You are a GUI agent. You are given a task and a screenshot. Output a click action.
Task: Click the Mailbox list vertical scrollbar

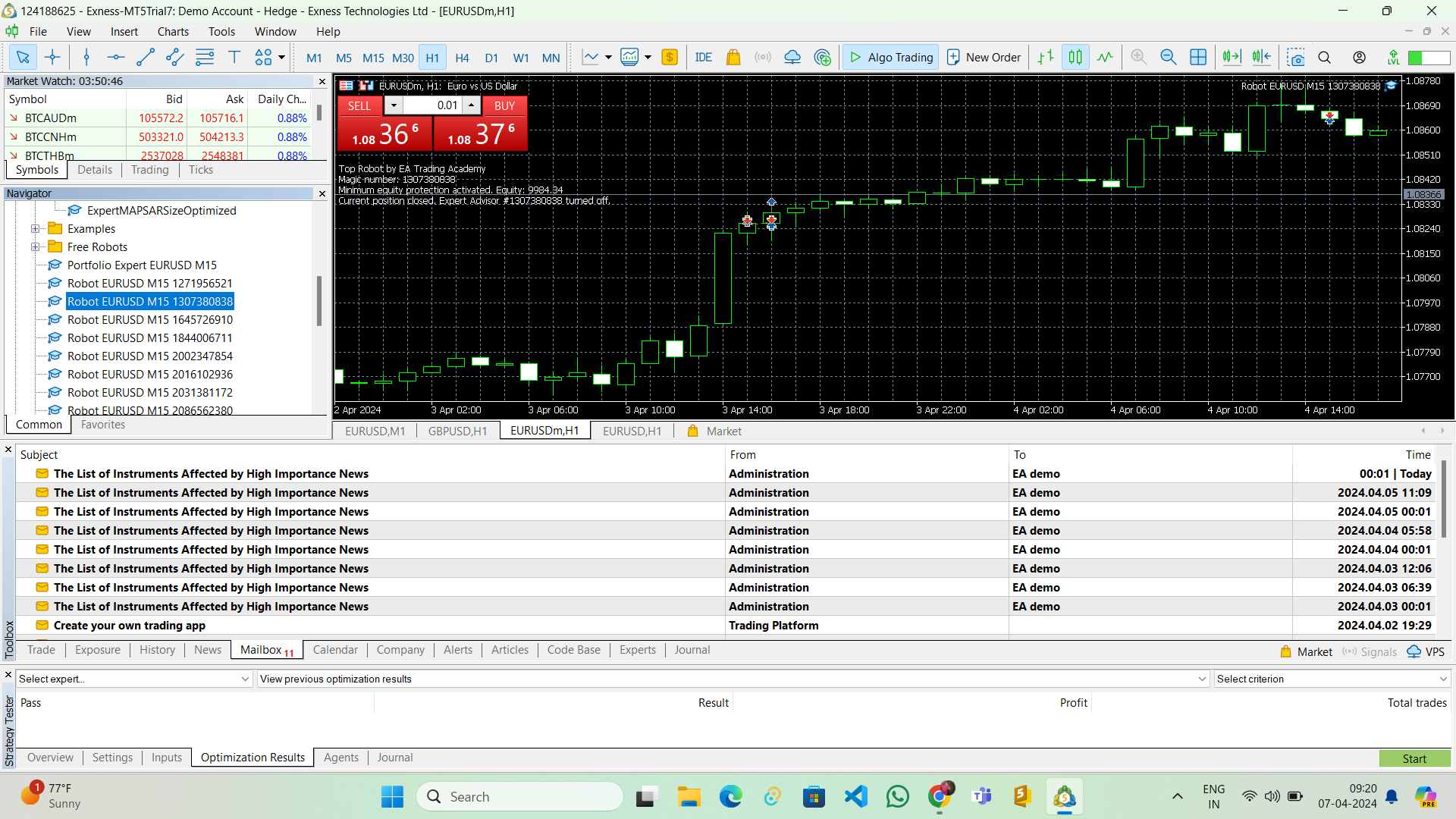pyautogui.click(x=1445, y=500)
